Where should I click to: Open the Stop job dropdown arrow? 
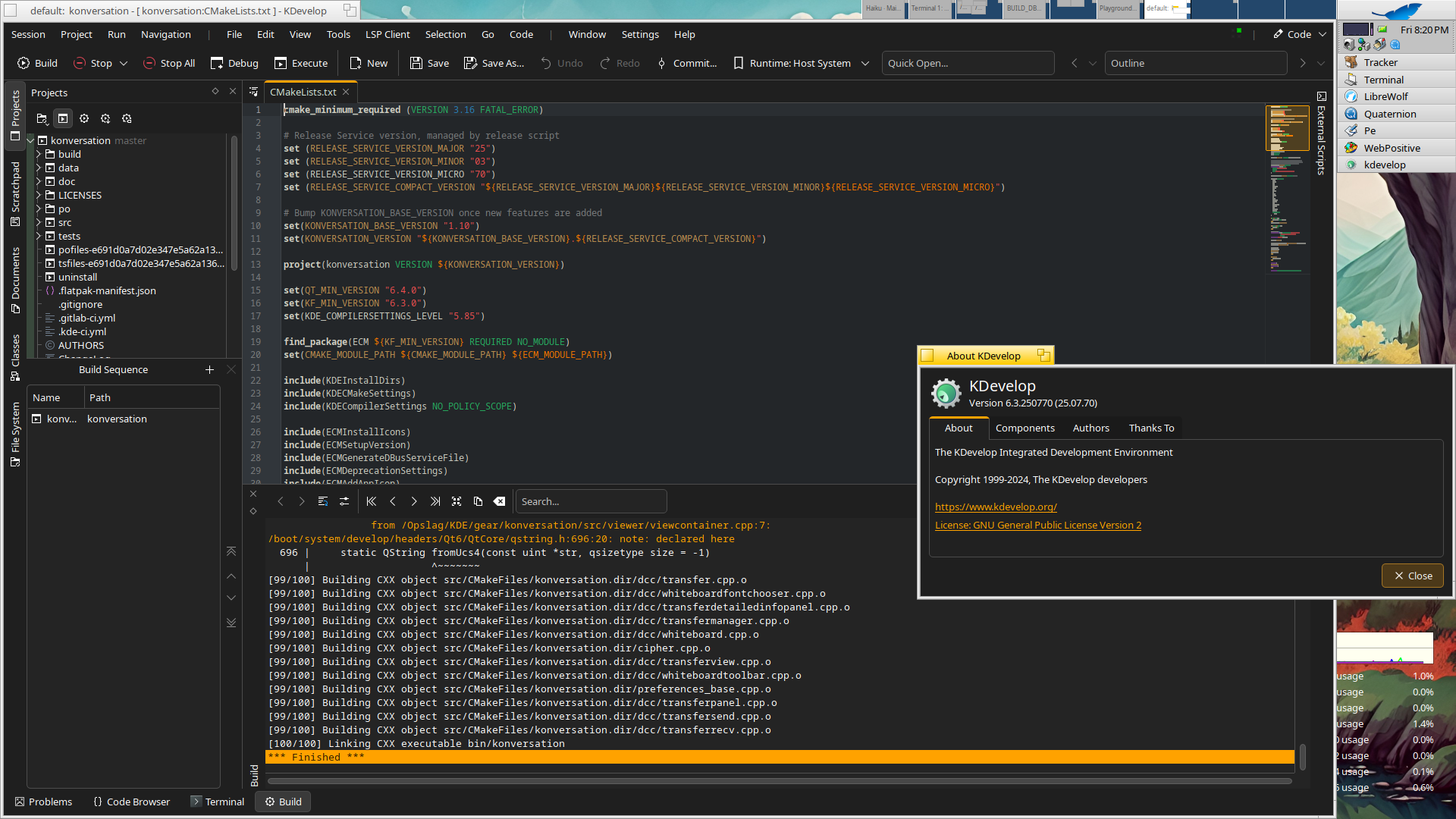coord(124,63)
